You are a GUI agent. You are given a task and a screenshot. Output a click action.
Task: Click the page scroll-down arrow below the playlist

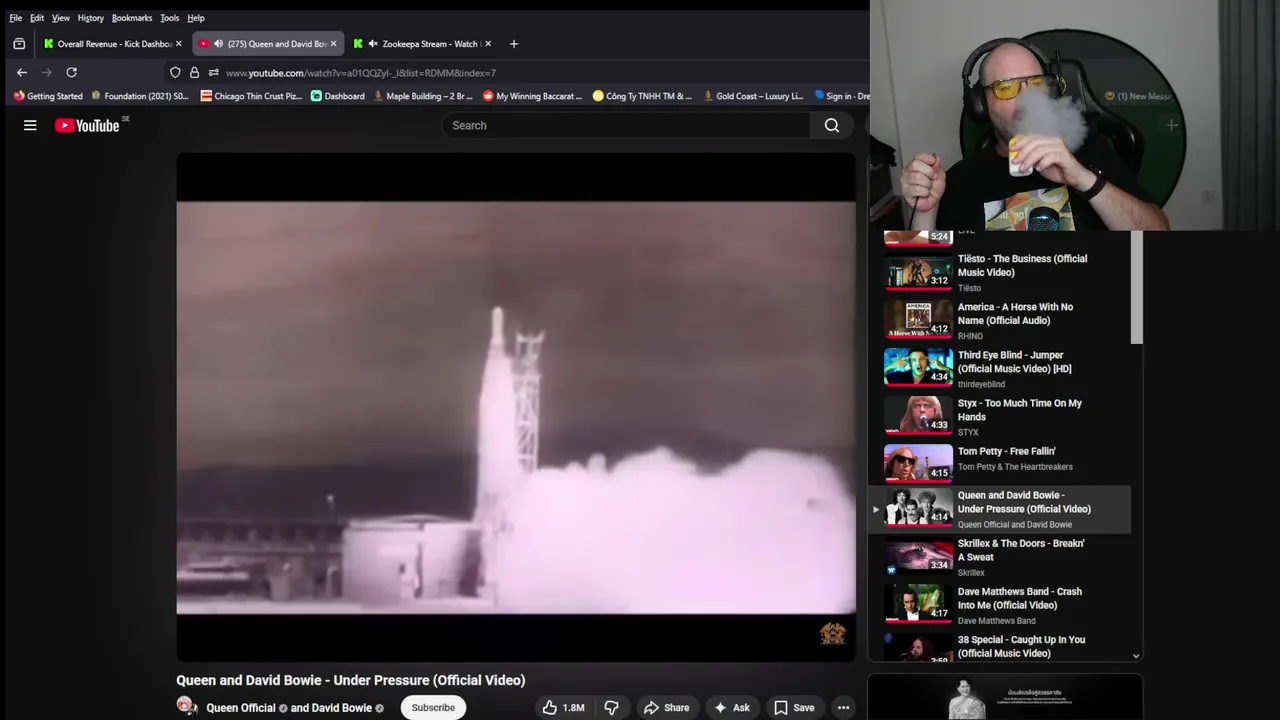point(1136,656)
